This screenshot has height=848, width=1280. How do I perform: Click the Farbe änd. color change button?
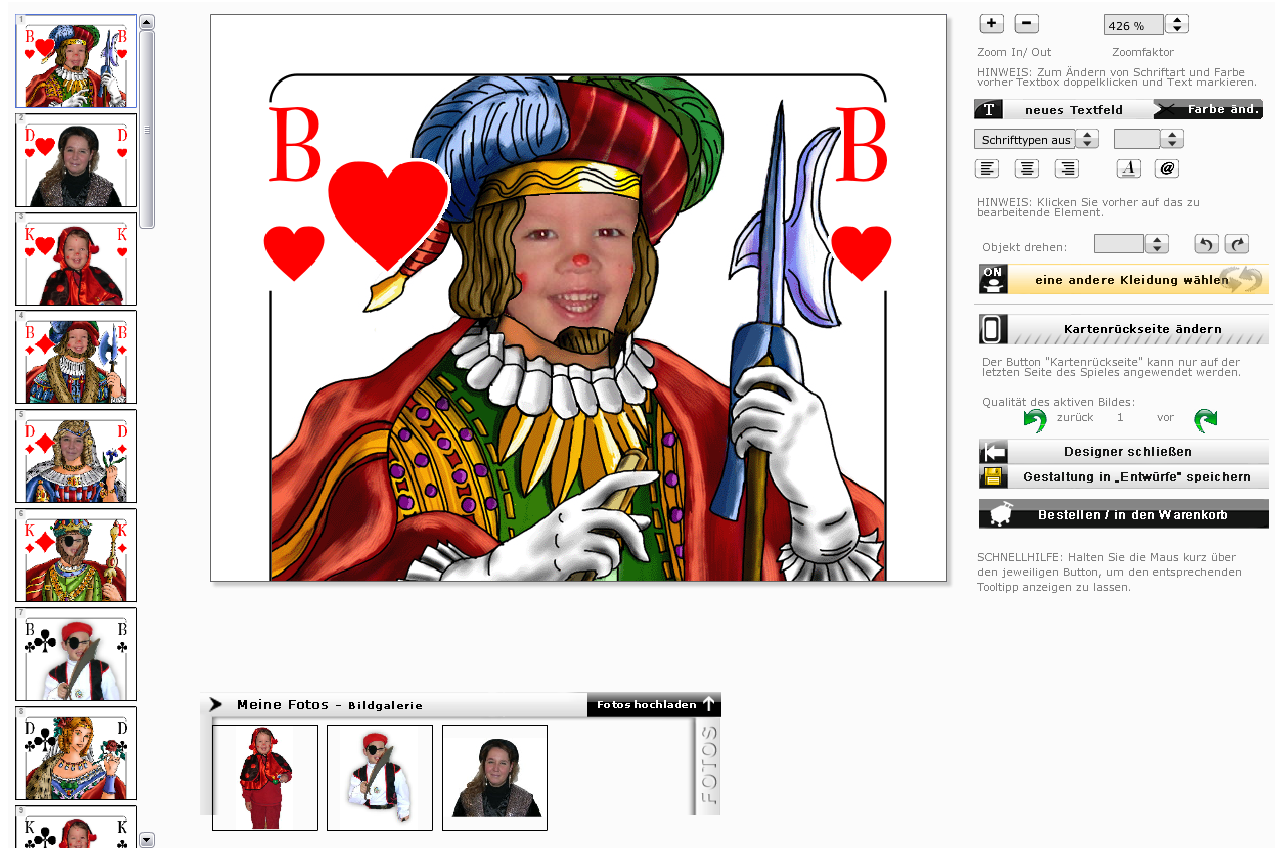[x=1209, y=110]
